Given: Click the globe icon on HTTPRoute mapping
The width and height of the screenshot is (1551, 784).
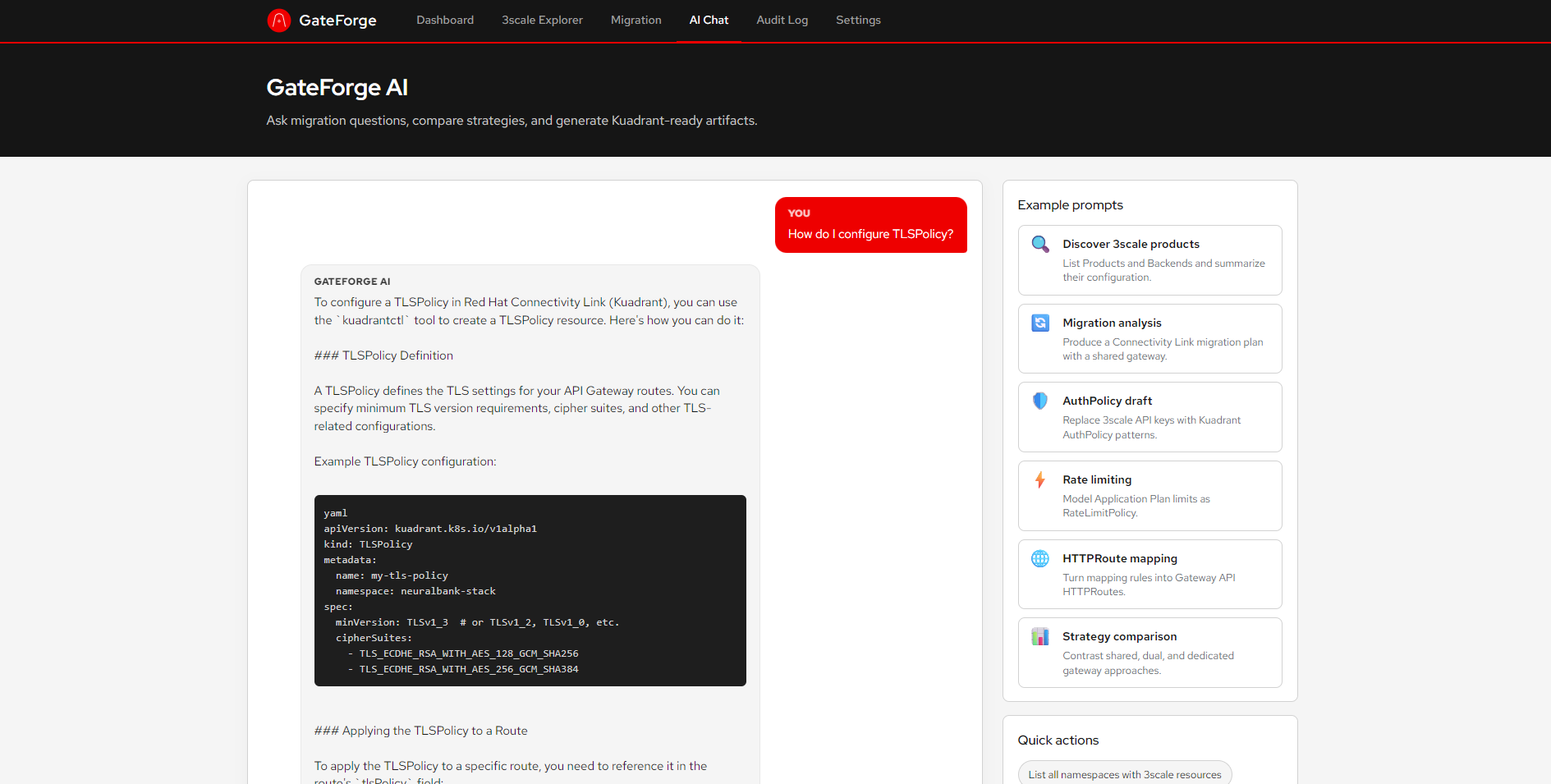Looking at the screenshot, I should point(1040,558).
